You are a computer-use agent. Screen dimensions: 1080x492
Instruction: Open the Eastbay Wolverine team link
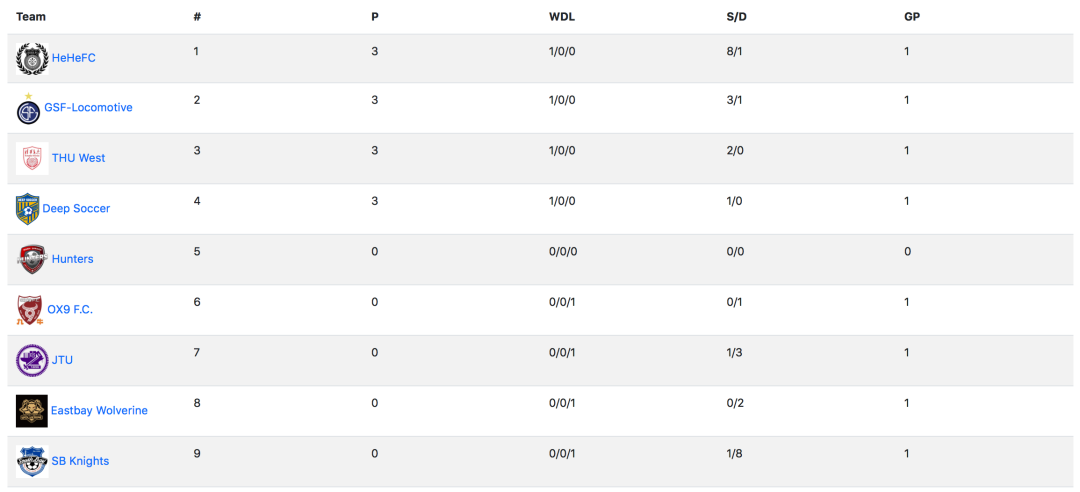click(x=99, y=410)
